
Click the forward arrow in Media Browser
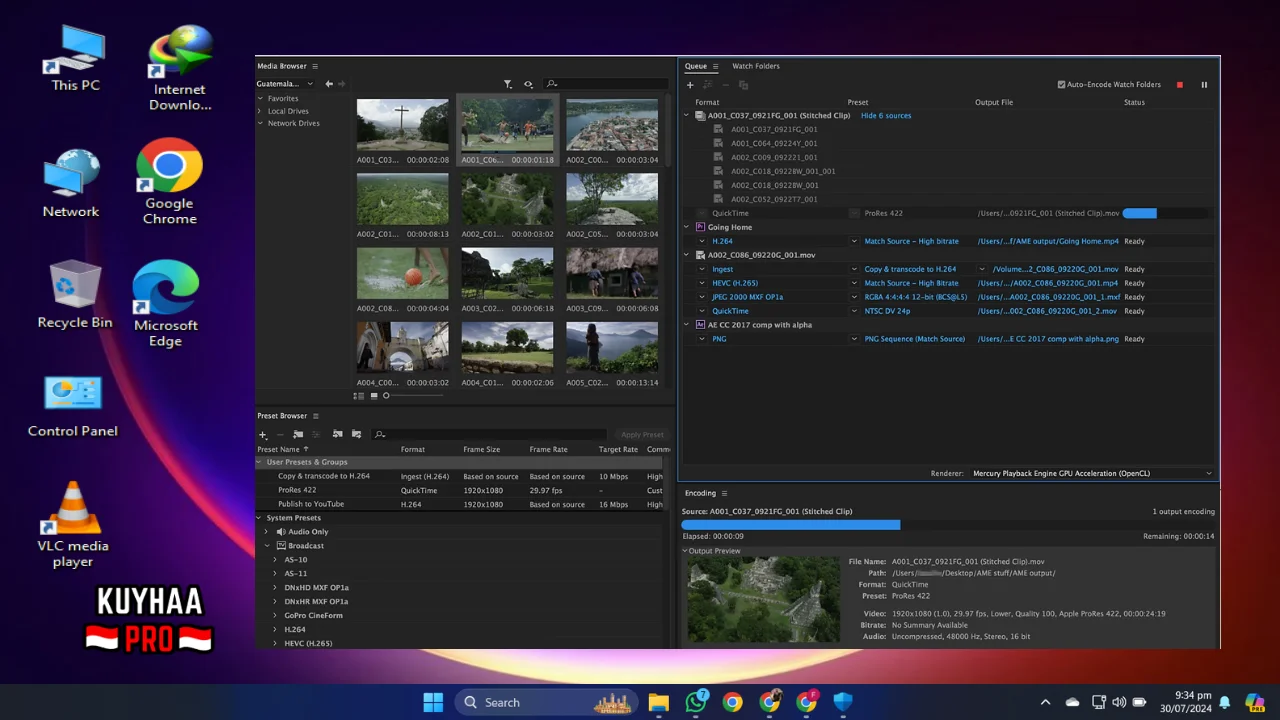[x=342, y=84]
